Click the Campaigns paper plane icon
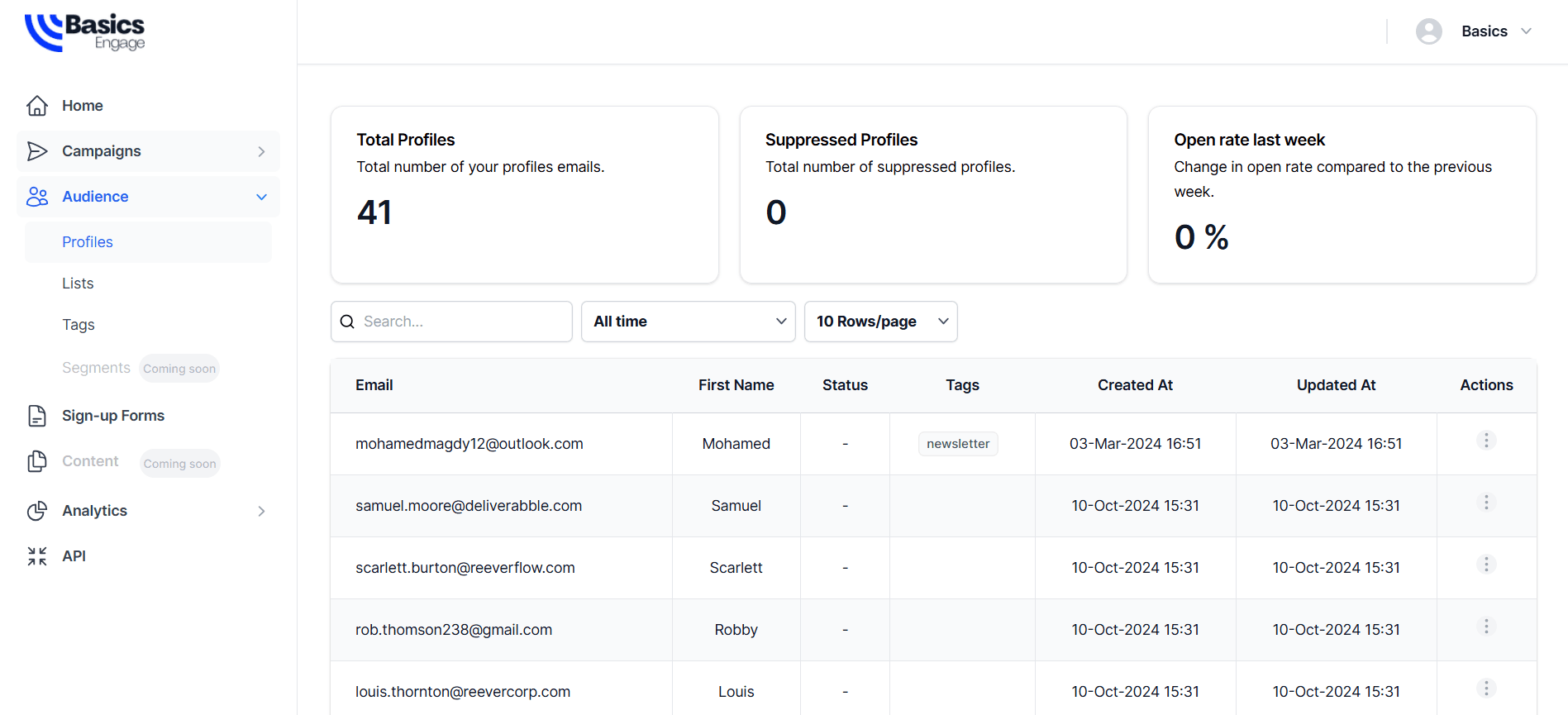Viewport: 1568px width, 715px height. point(37,151)
